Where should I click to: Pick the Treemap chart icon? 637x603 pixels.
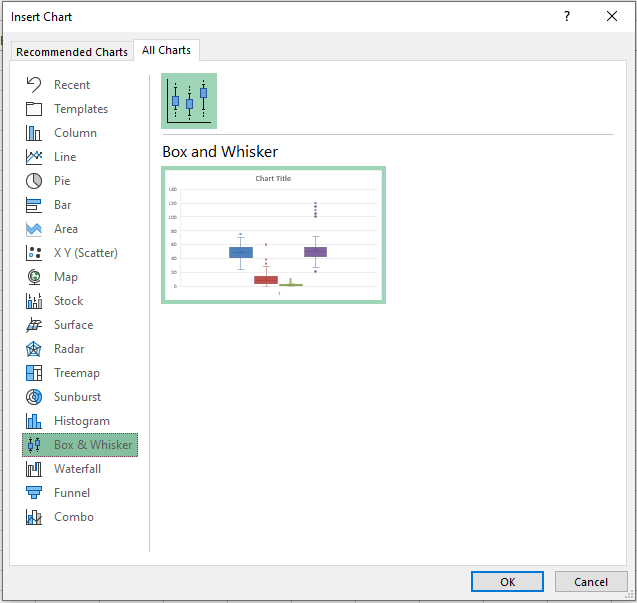pos(34,373)
